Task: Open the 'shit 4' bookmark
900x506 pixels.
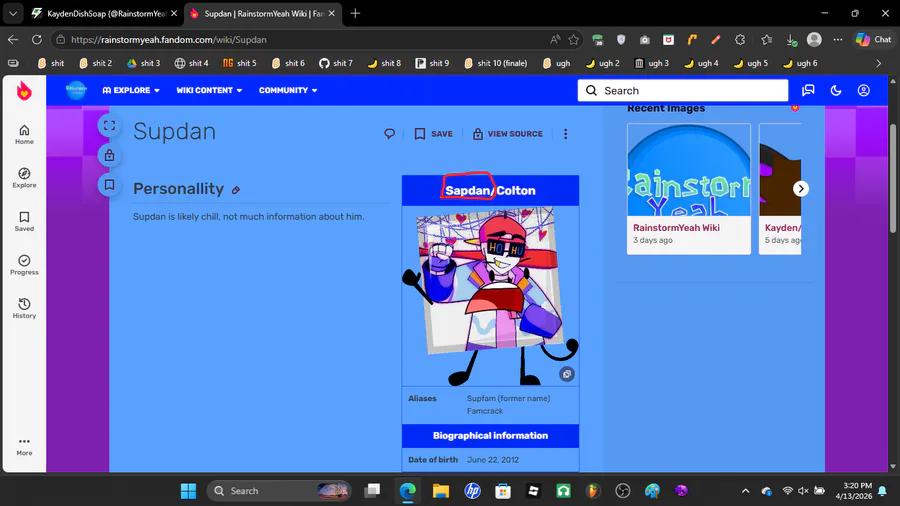Action: pyautogui.click(x=191, y=63)
